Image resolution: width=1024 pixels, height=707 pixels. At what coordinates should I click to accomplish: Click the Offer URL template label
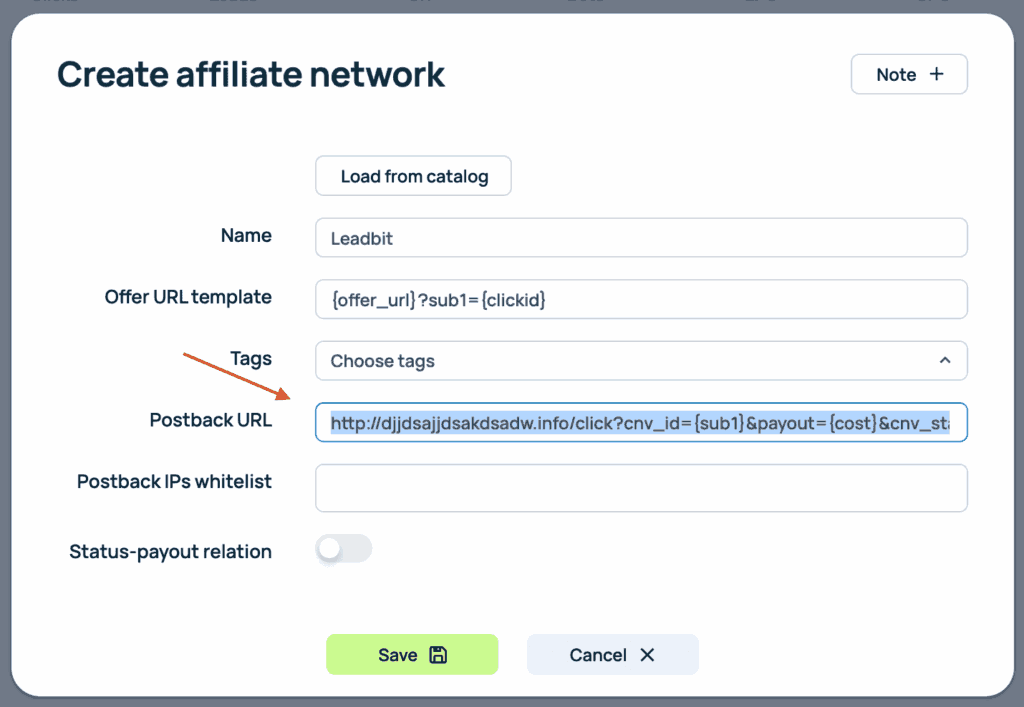click(x=188, y=297)
